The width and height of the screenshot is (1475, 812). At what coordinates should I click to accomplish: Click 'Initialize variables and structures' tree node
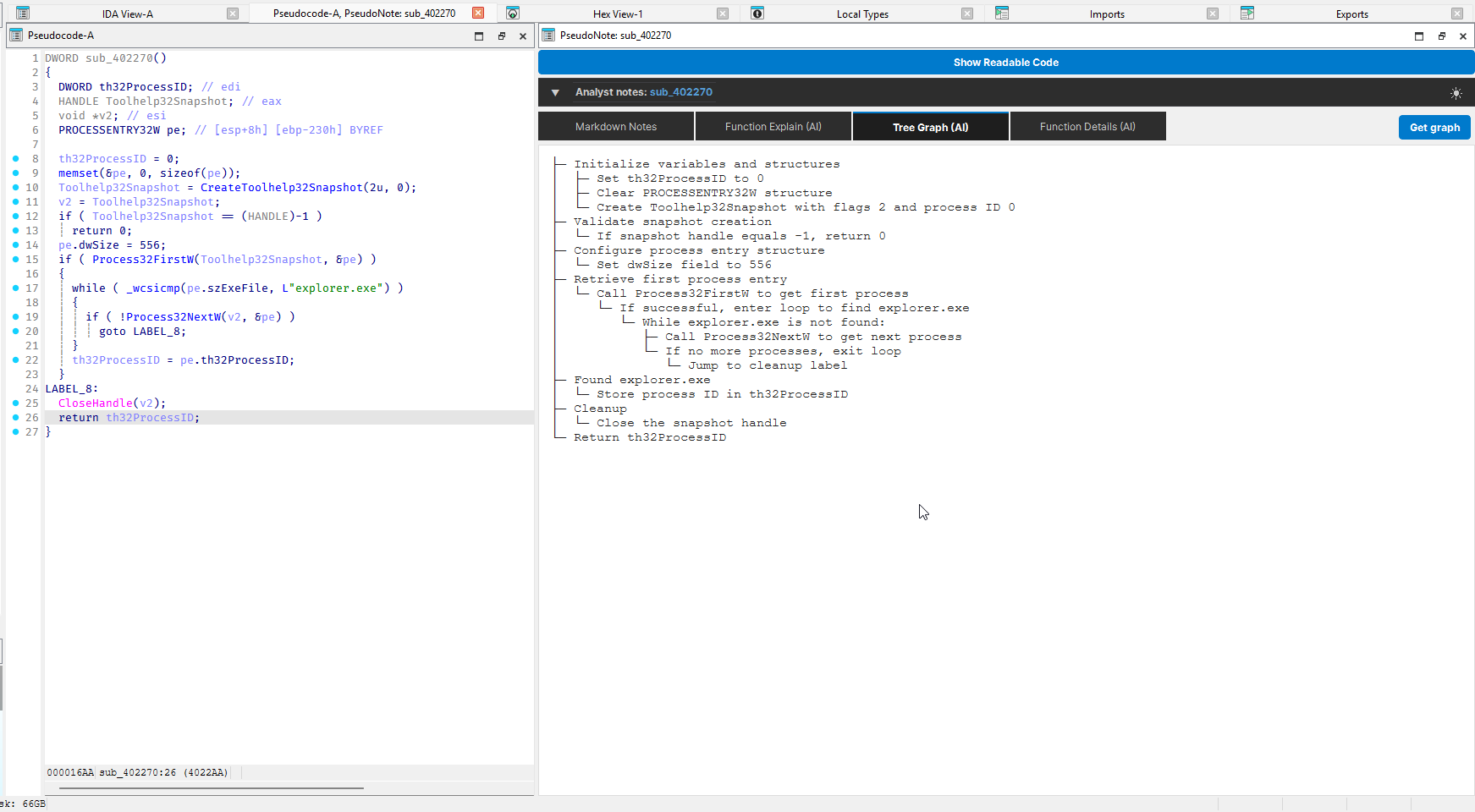(707, 164)
